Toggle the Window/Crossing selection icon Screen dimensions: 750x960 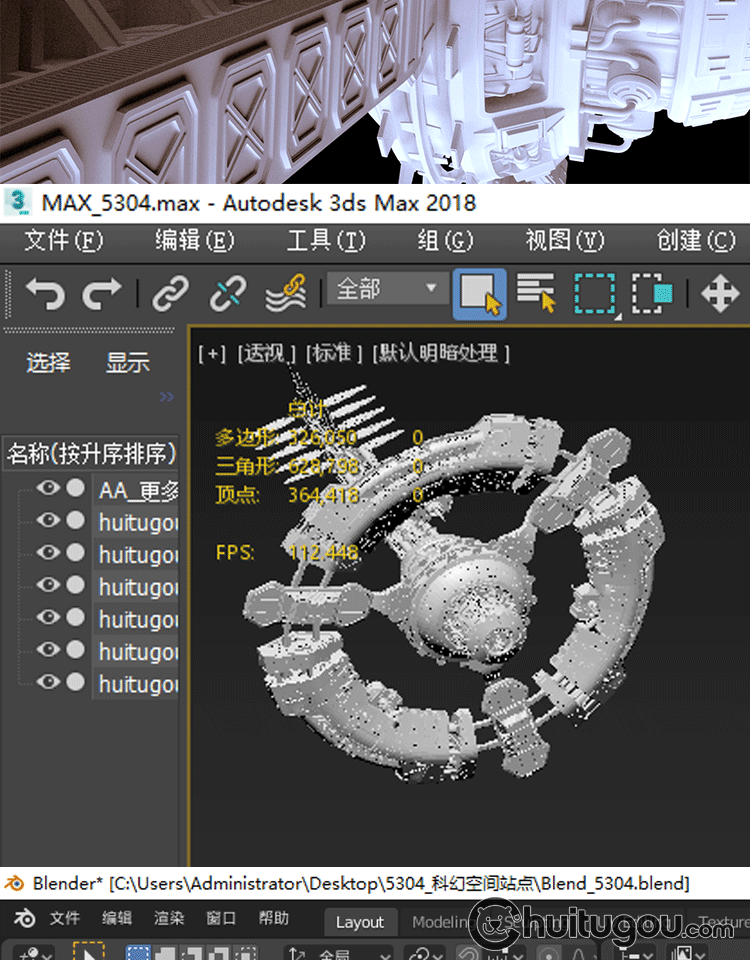(x=652, y=293)
